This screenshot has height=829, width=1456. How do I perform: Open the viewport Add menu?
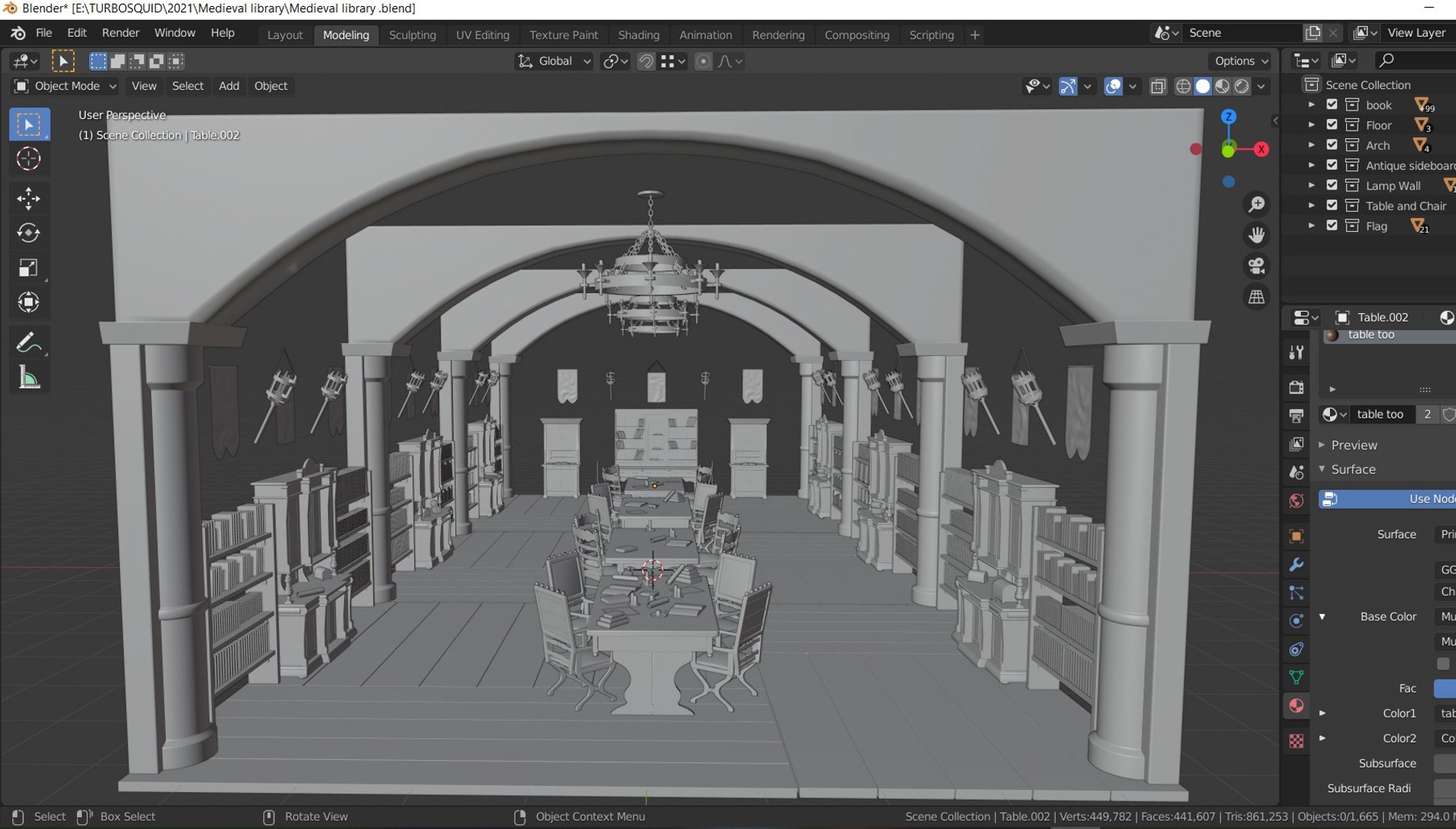pos(229,86)
